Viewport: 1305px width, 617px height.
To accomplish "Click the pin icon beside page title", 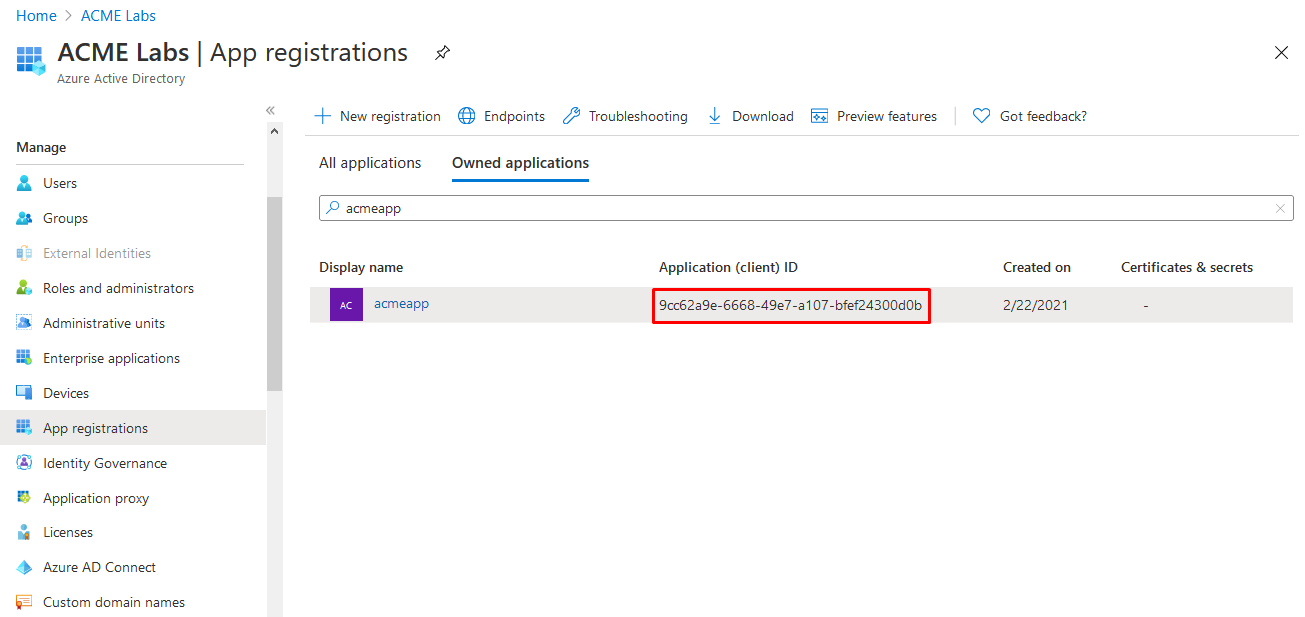I will 442,53.
